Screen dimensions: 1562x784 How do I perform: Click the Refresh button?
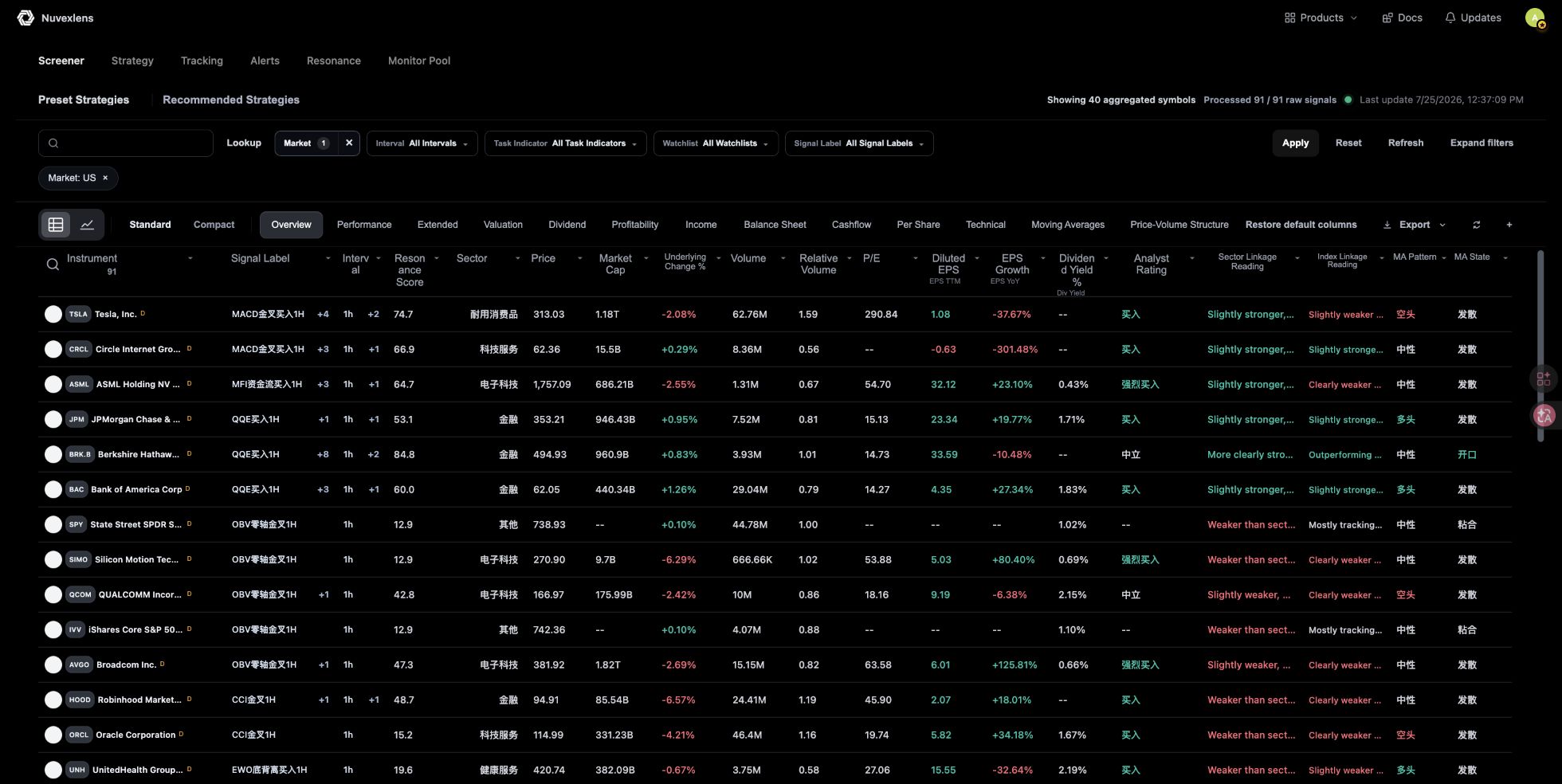coord(1405,143)
